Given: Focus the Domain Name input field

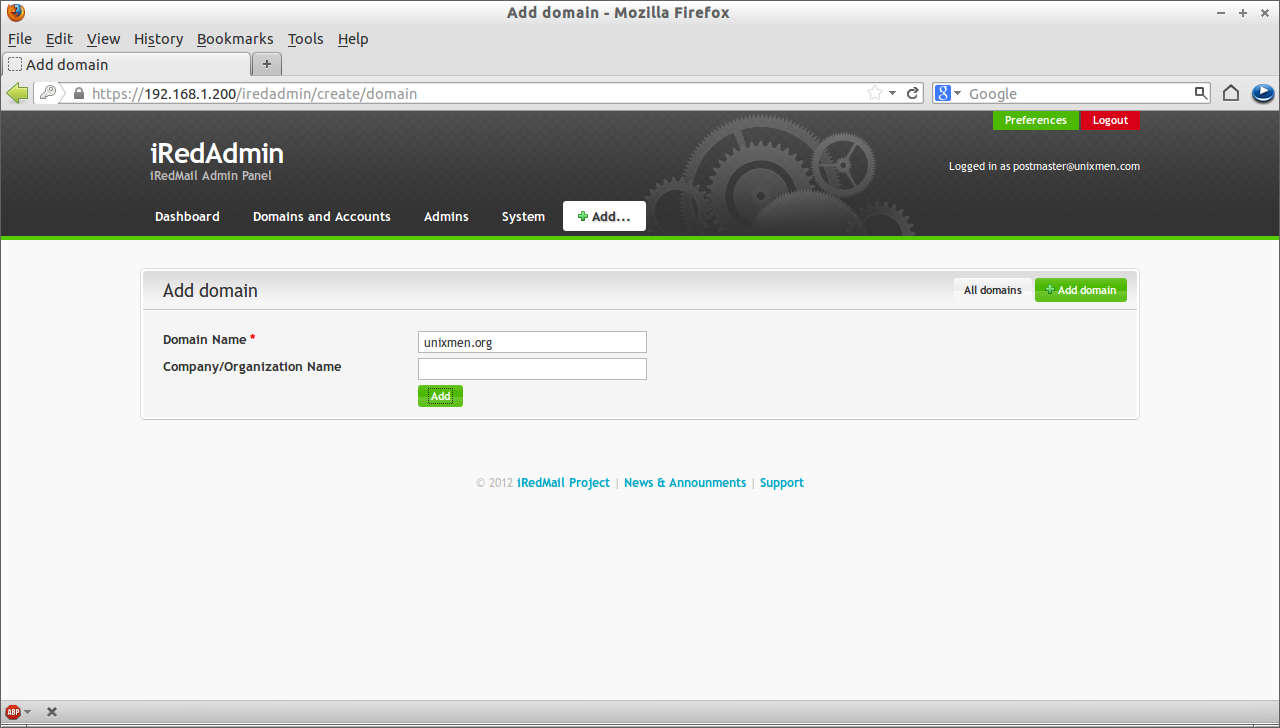Looking at the screenshot, I should 532,342.
